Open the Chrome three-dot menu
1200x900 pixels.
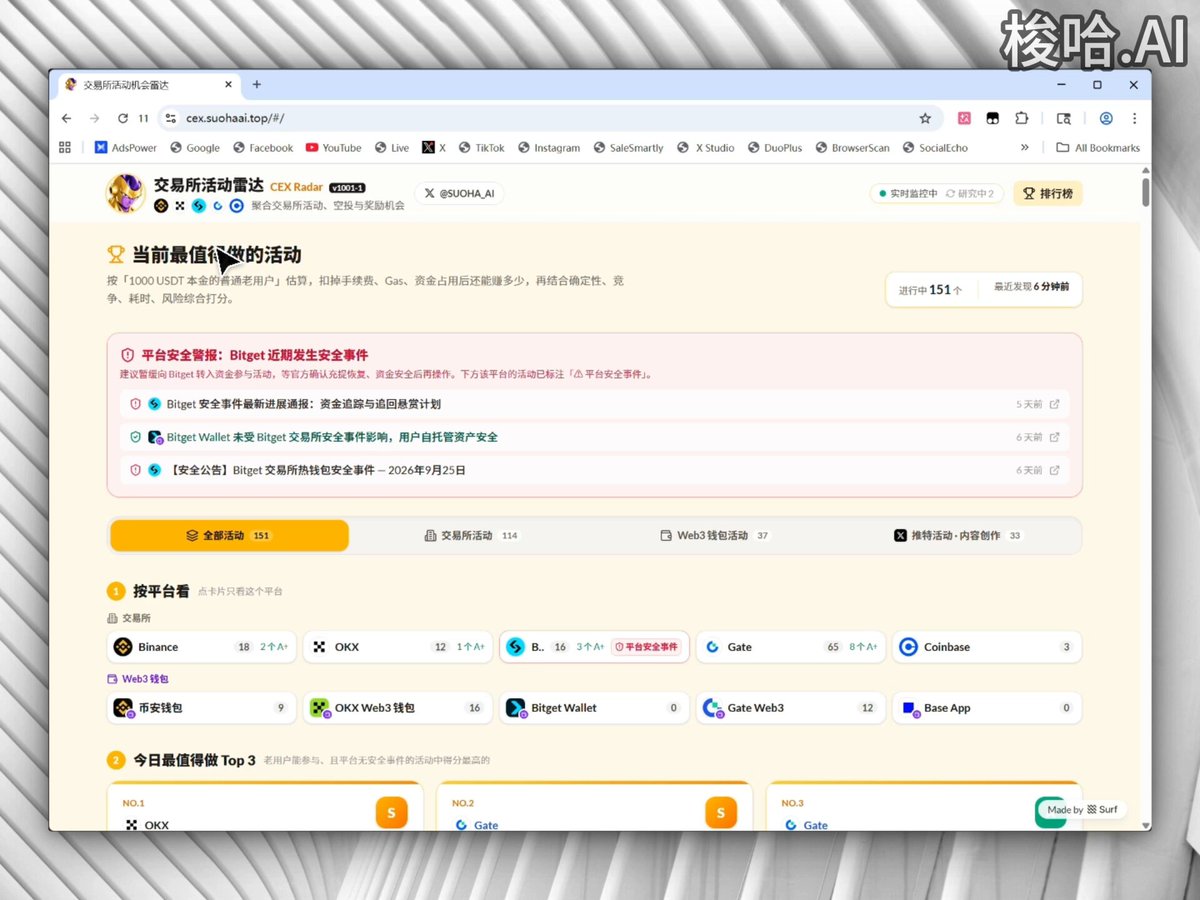point(1134,118)
